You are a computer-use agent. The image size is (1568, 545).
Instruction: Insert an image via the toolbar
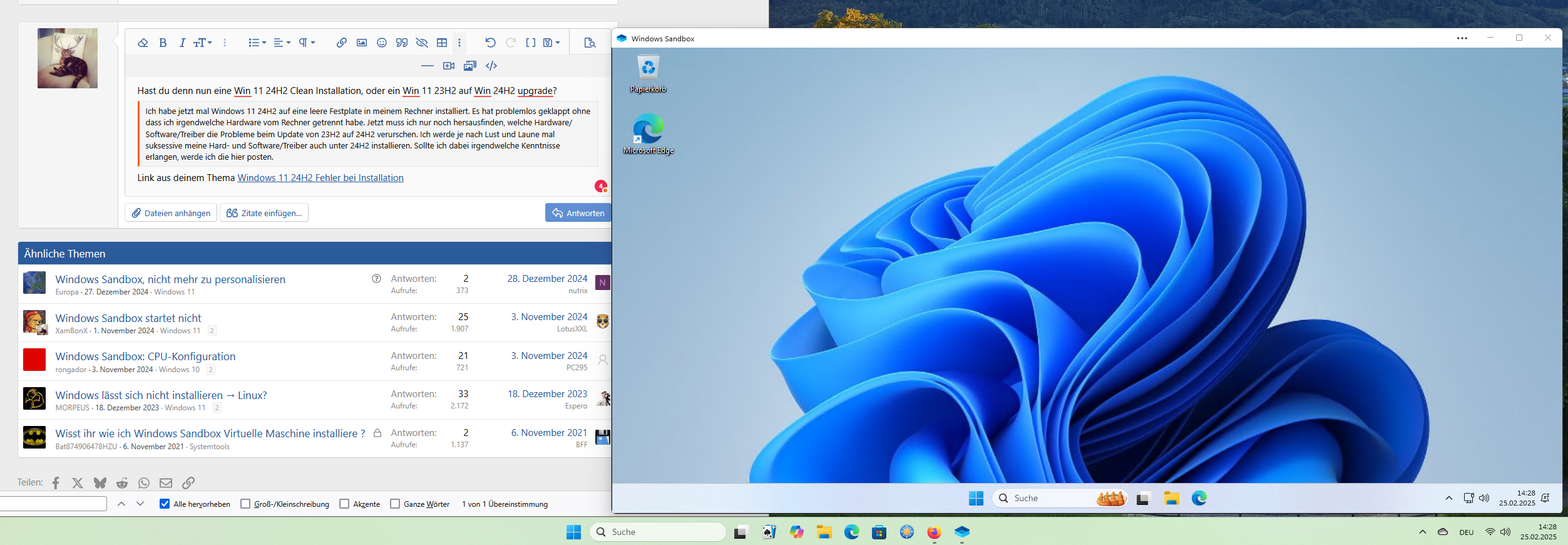[x=362, y=43]
